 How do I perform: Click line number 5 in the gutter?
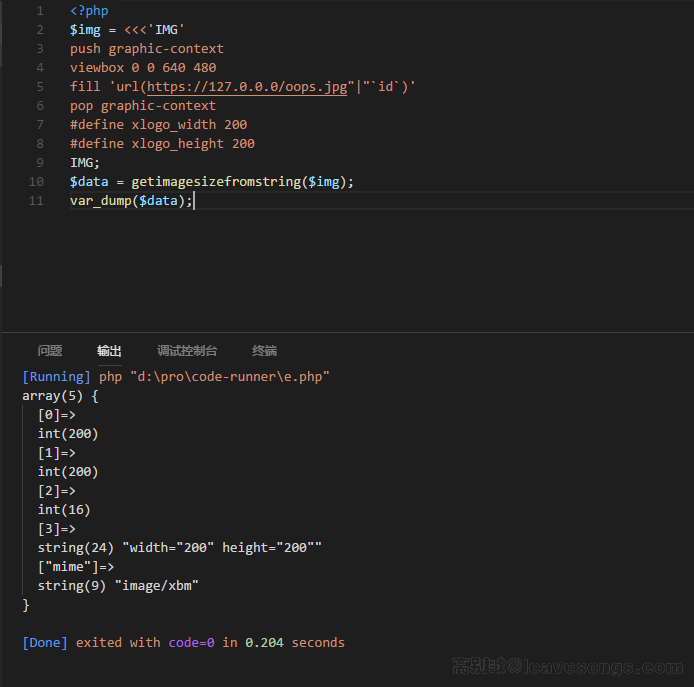tap(39, 87)
